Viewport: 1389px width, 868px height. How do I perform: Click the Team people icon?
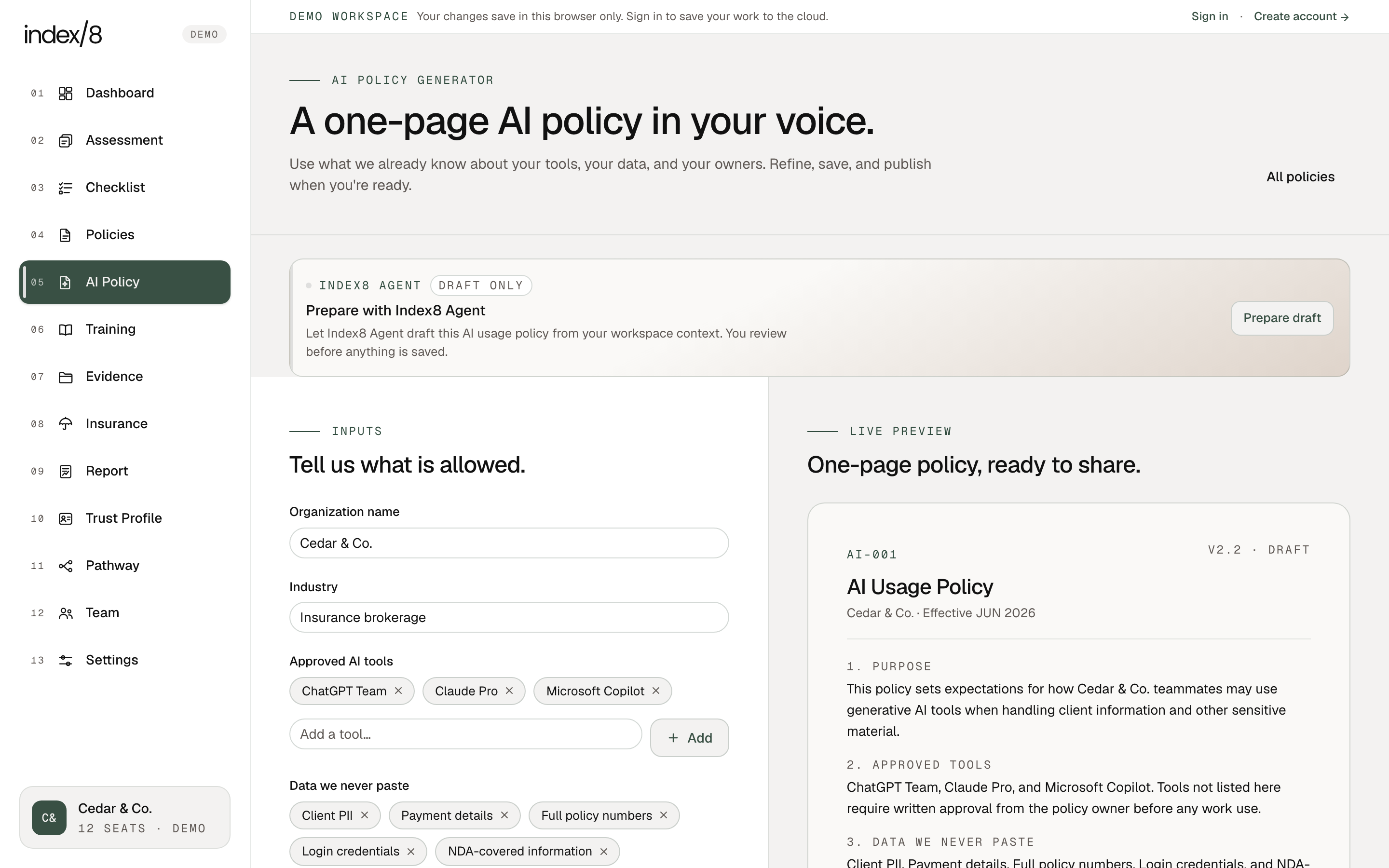[66, 613]
